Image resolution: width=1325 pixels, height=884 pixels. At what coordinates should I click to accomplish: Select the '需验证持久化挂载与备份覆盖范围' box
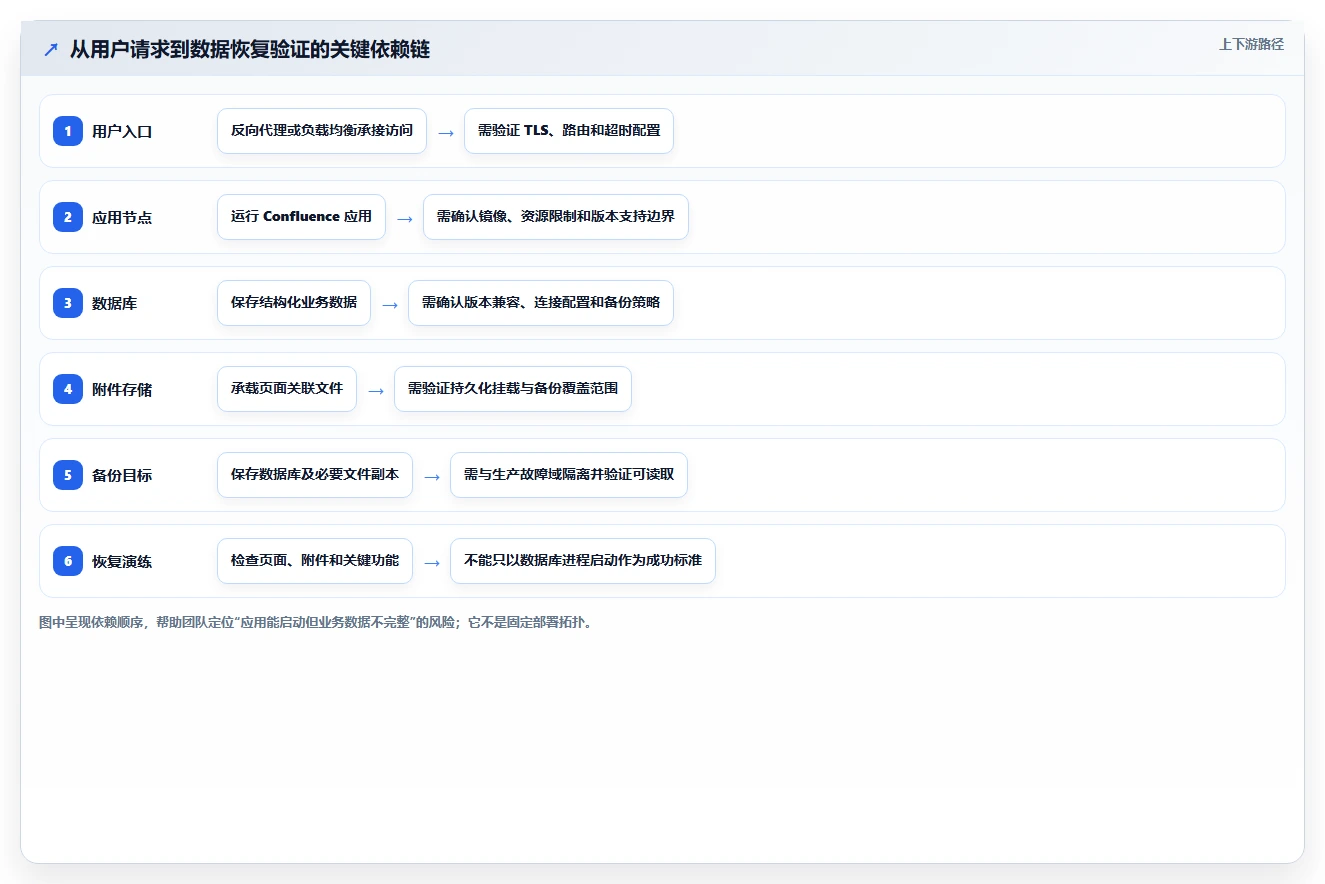tap(513, 389)
